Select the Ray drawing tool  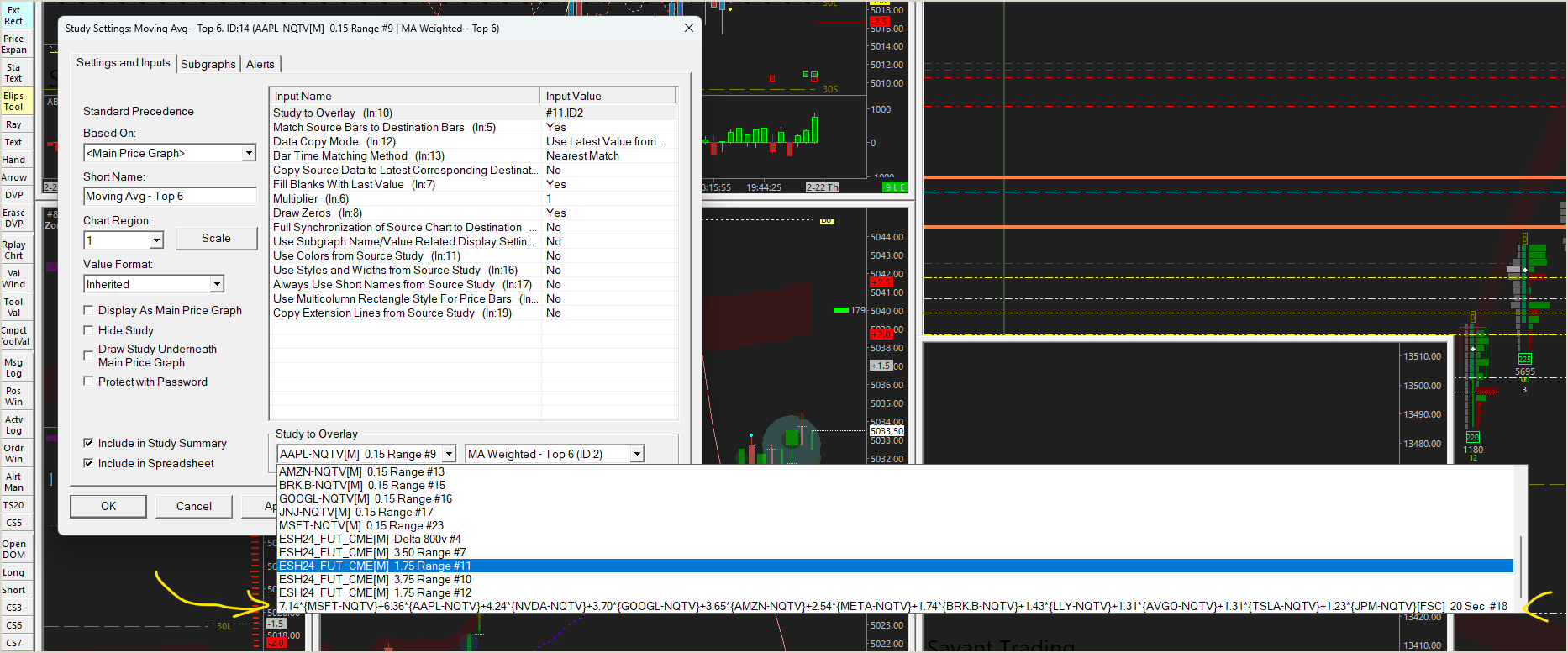pos(14,124)
